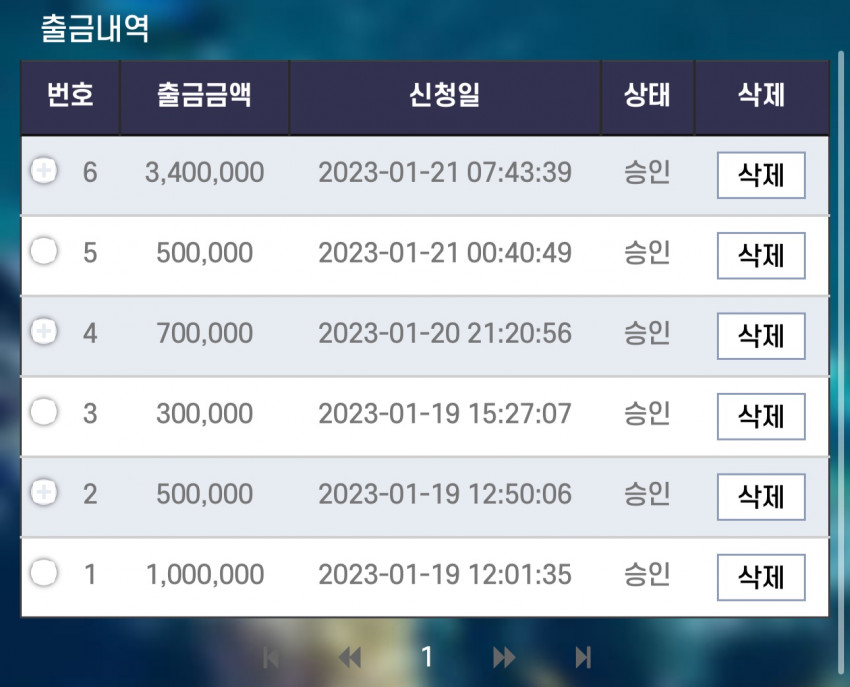Jump to the last page icon

583,658
